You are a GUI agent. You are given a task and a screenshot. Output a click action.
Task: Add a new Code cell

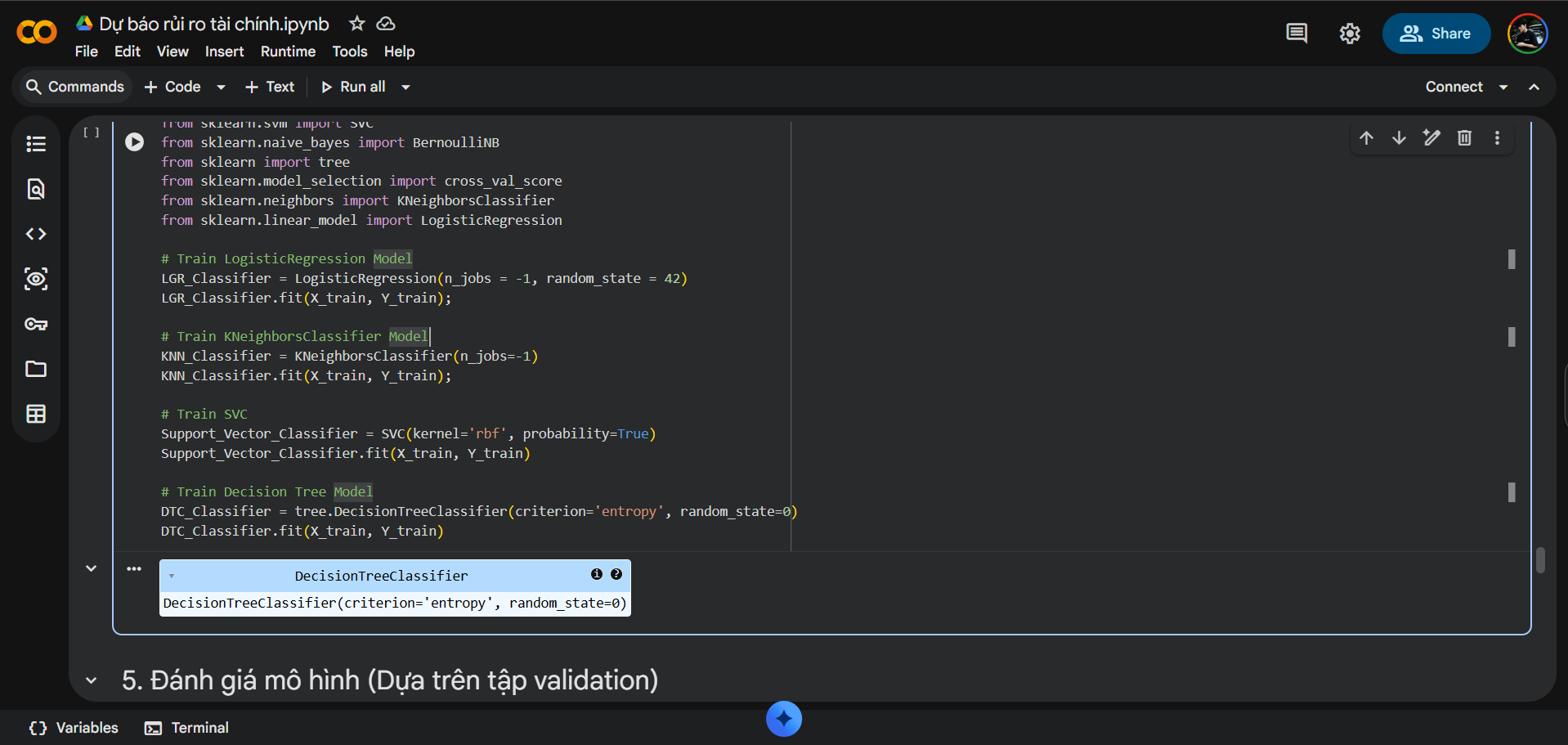[x=172, y=87]
